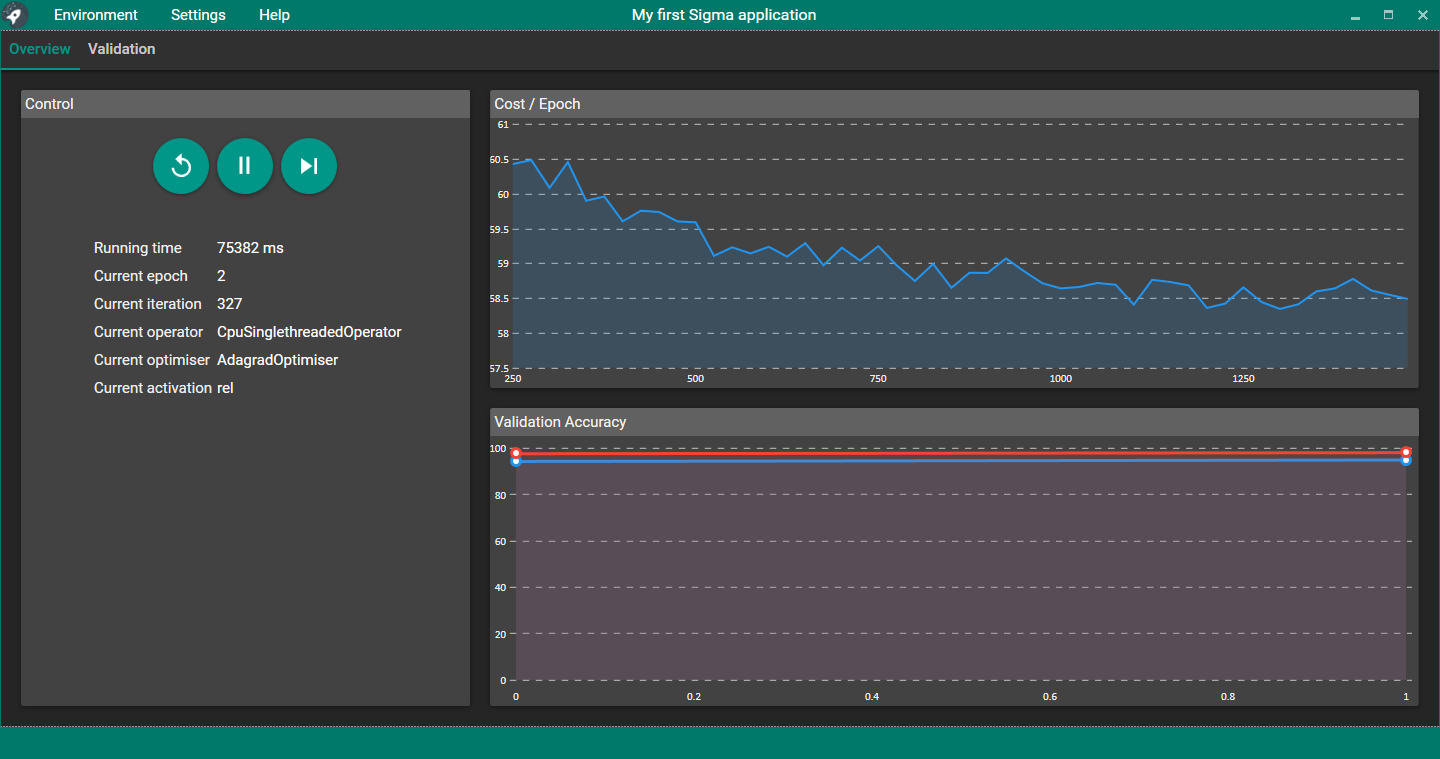Click the CpuSinglethreadedOperator value text
This screenshot has height=759, width=1440.
(x=309, y=332)
